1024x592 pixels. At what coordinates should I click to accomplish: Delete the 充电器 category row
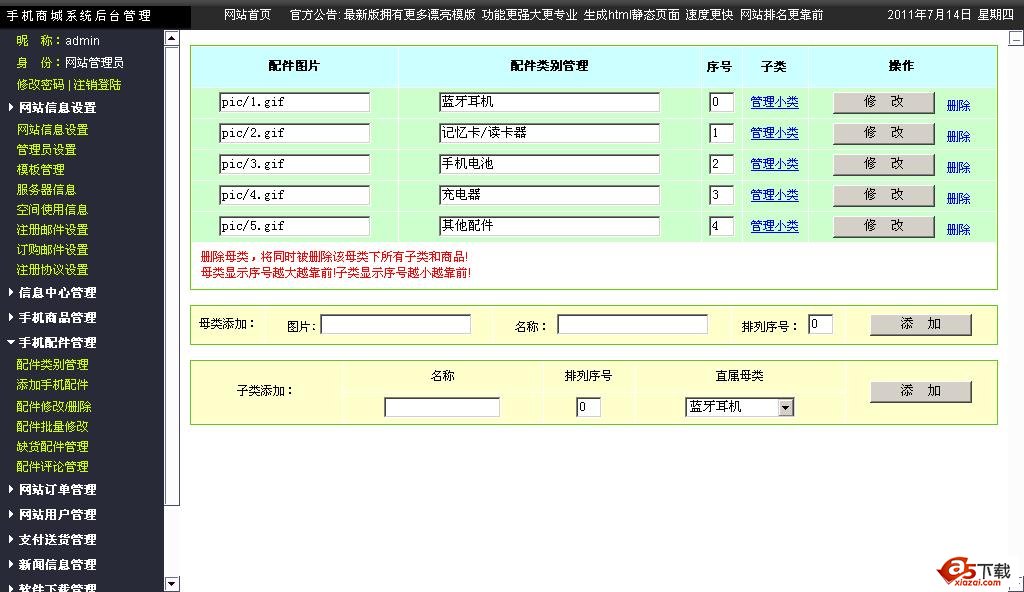(958, 198)
